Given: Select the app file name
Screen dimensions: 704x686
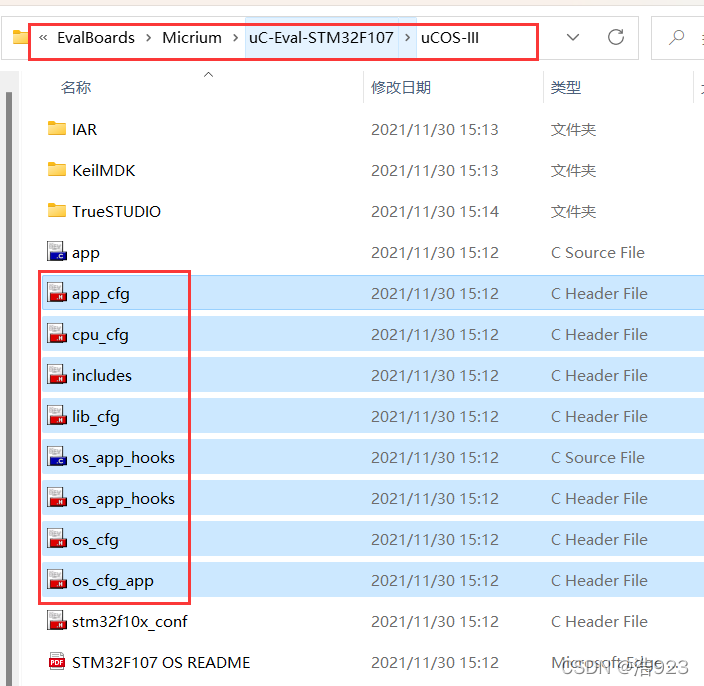Looking at the screenshot, I should [x=86, y=253].
